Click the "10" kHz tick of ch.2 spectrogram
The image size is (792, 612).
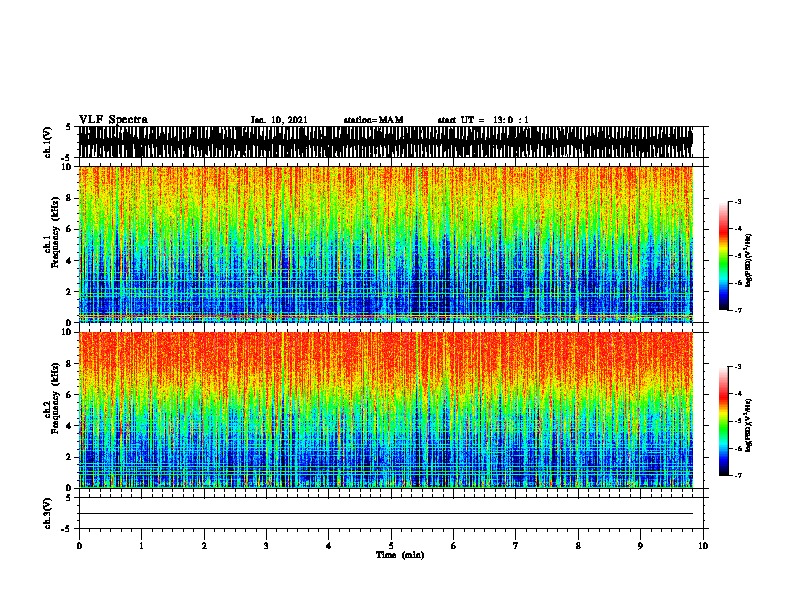[68, 332]
